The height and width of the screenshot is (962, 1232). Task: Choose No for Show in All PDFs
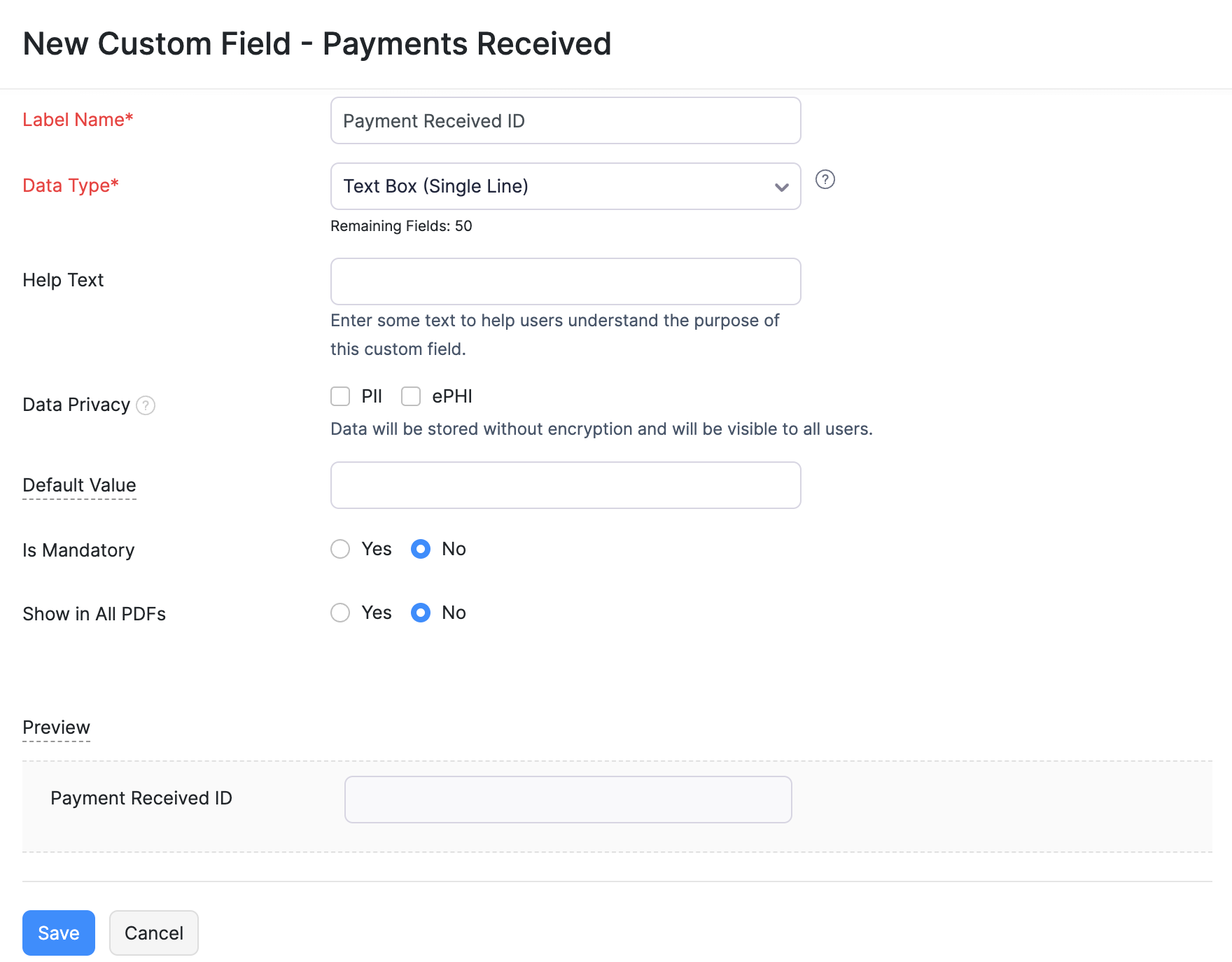click(421, 613)
